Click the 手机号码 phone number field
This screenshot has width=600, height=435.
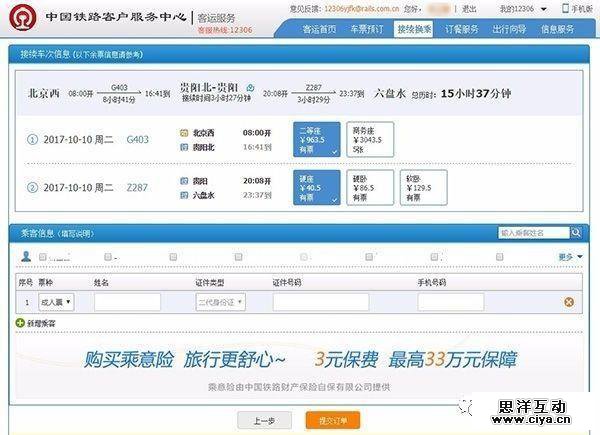(449, 301)
